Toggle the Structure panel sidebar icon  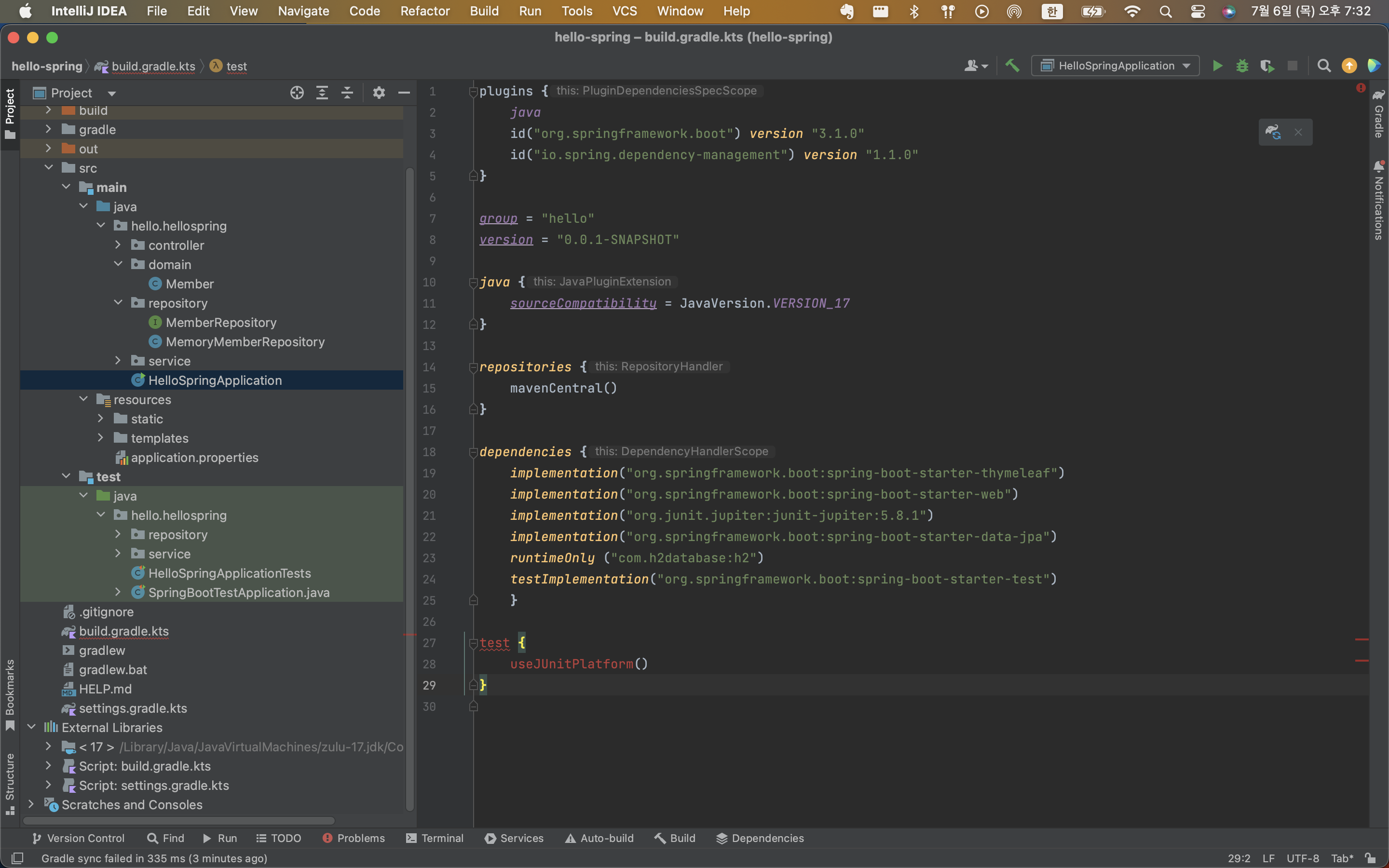10,789
